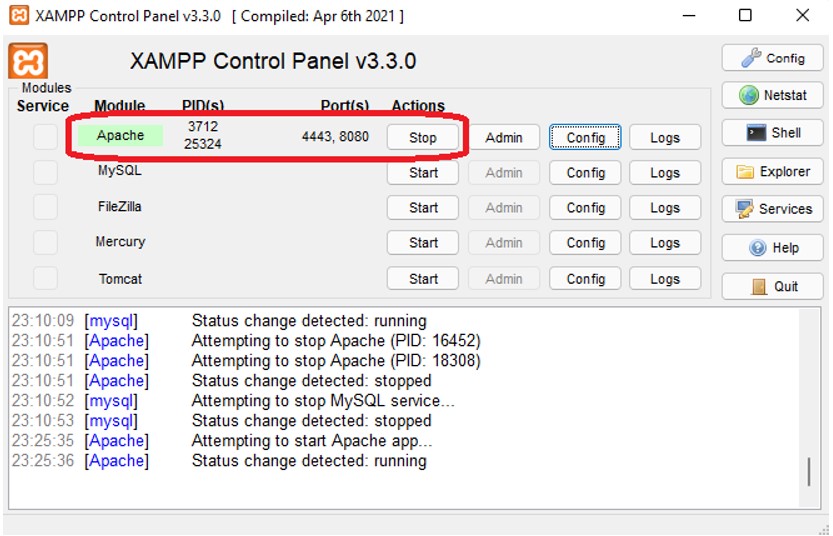Toggle Mercury service checkbox
833x536 pixels.
click(45, 242)
